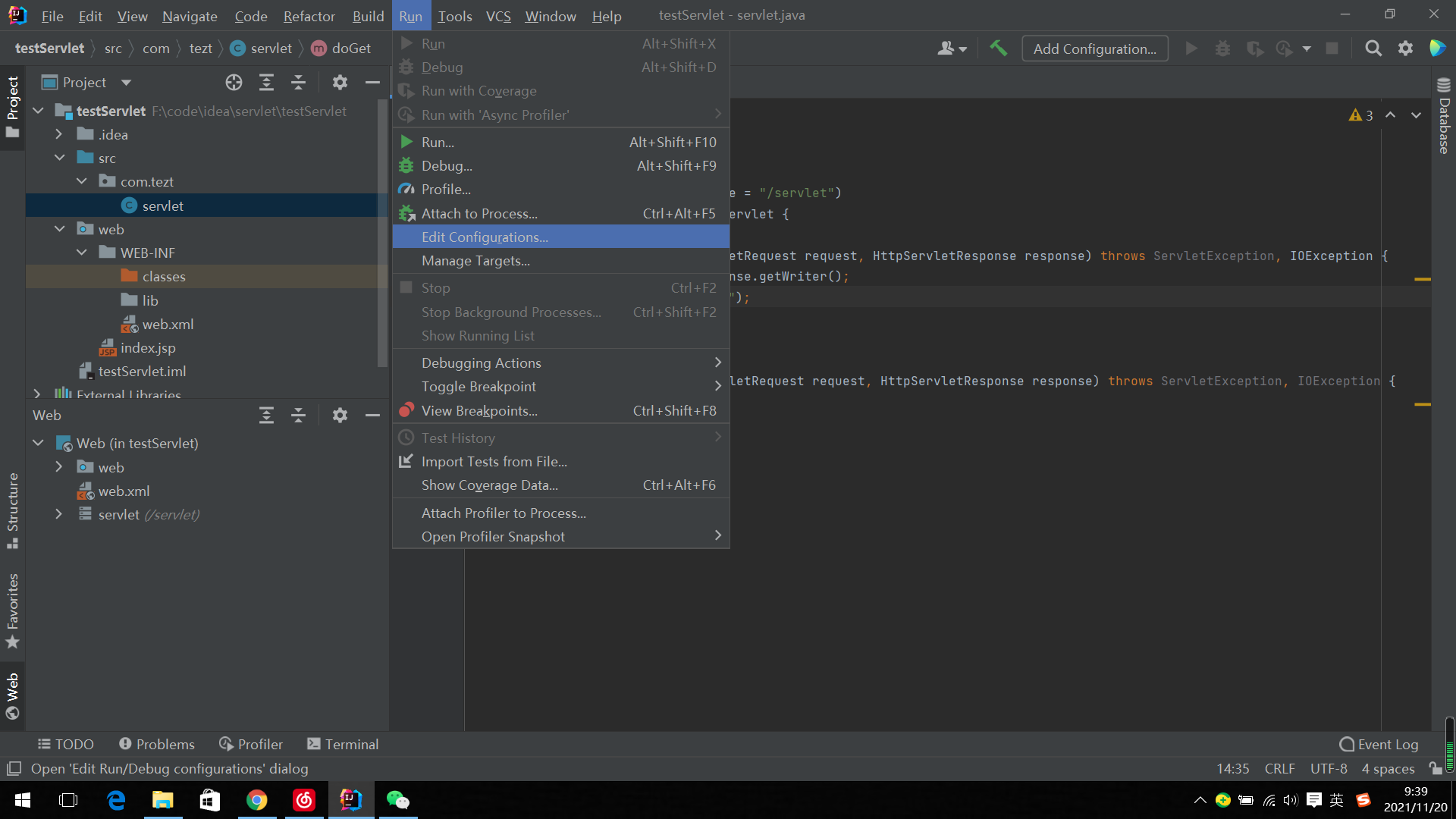Choose Show Coverage Data... menu item

tap(560, 485)
